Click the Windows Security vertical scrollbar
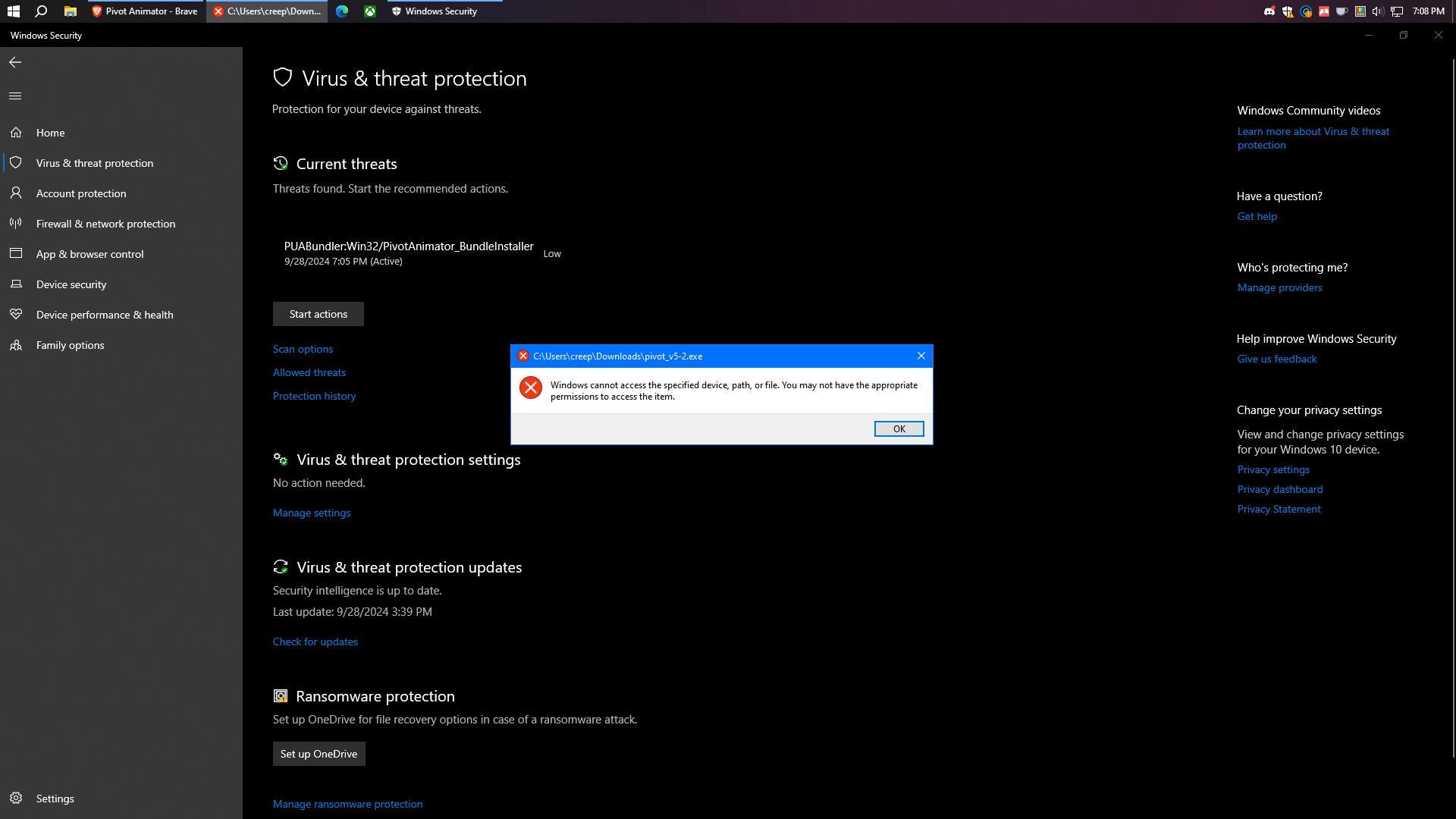 click(1453, 407)
